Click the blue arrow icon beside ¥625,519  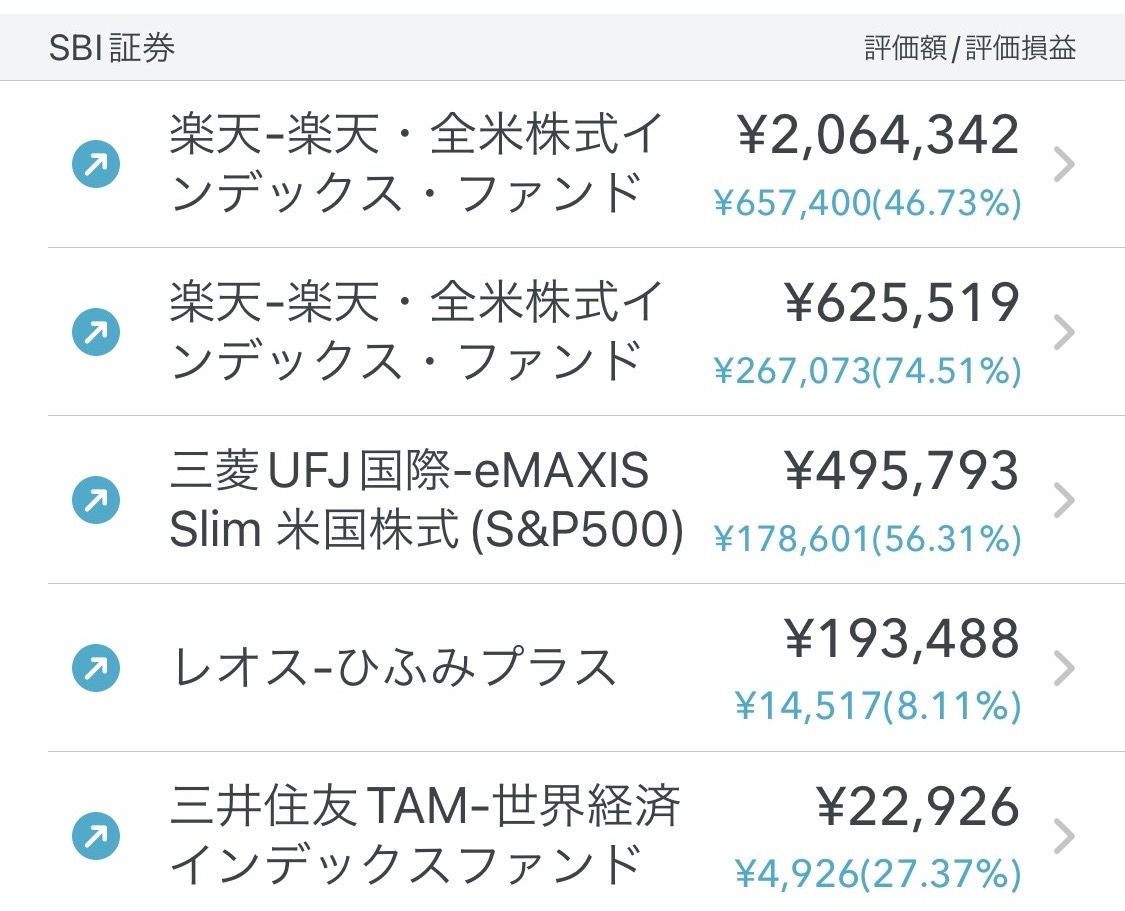[96, 332]
